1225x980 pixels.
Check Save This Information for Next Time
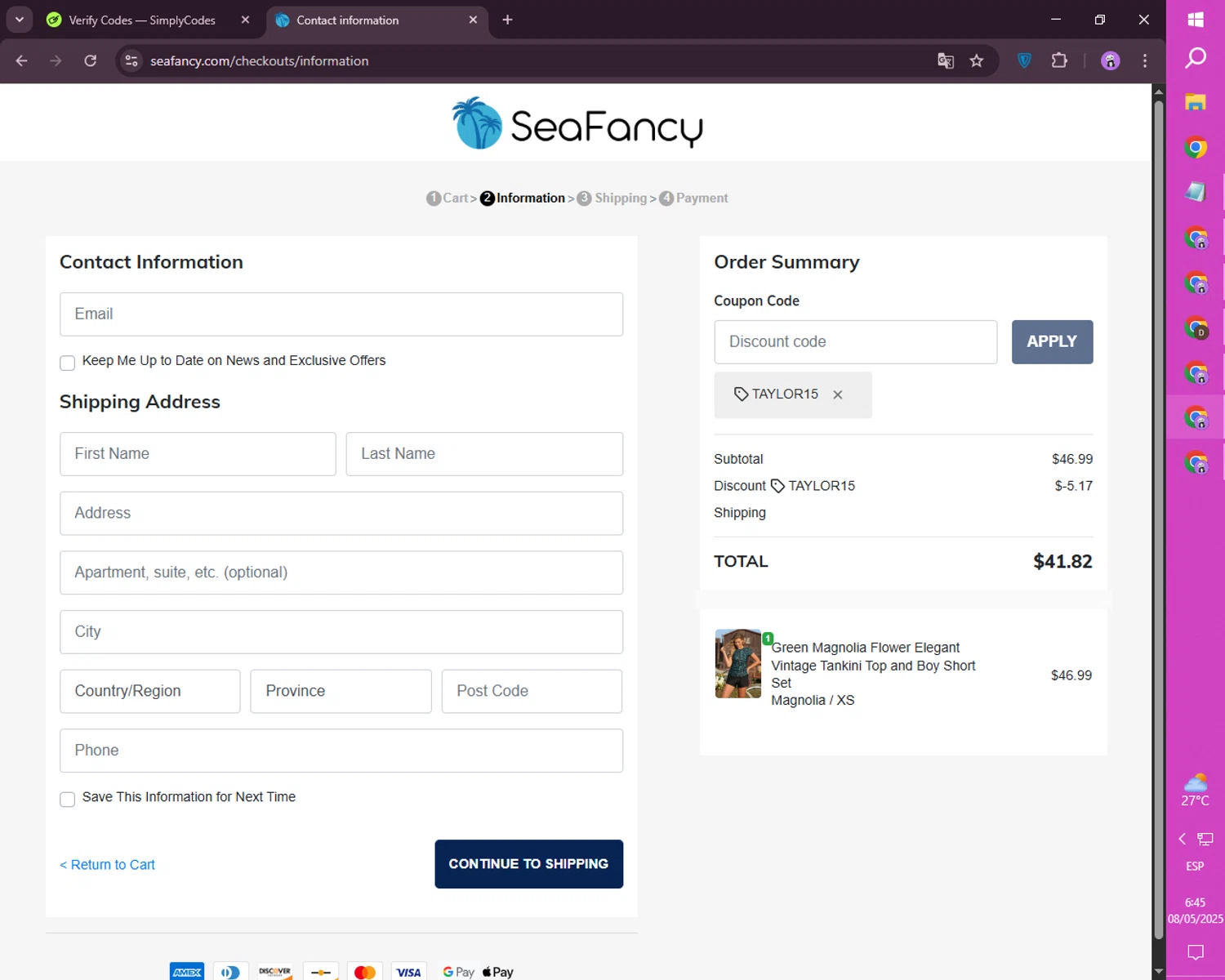coord(68,800)
